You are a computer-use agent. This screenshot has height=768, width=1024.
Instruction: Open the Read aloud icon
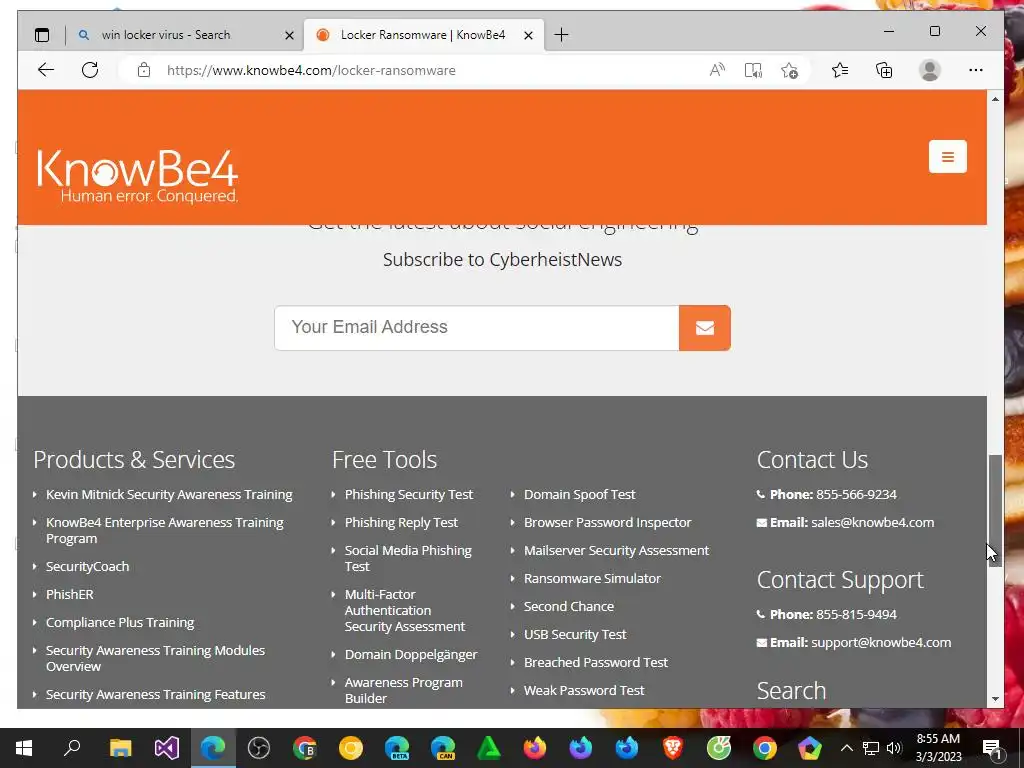click(x=717, y=70)
